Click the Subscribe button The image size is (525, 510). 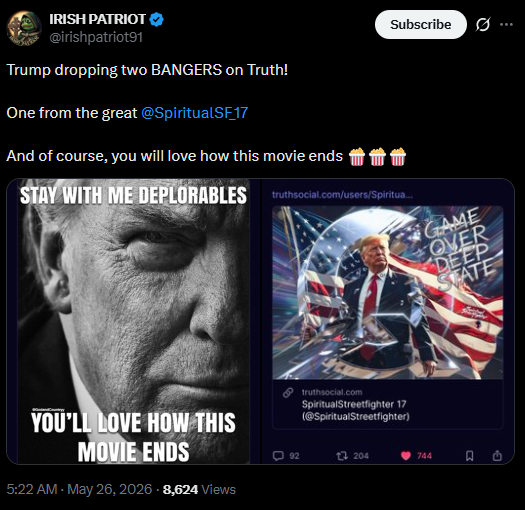click(421, 24)
